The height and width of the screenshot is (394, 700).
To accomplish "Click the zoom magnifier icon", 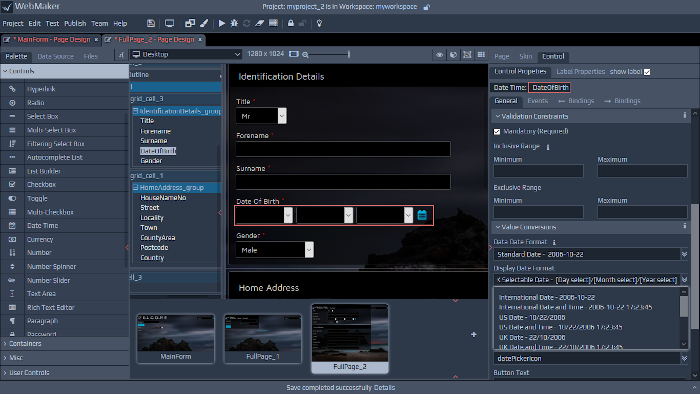I will pyautogui.click(x=305, y=54).
